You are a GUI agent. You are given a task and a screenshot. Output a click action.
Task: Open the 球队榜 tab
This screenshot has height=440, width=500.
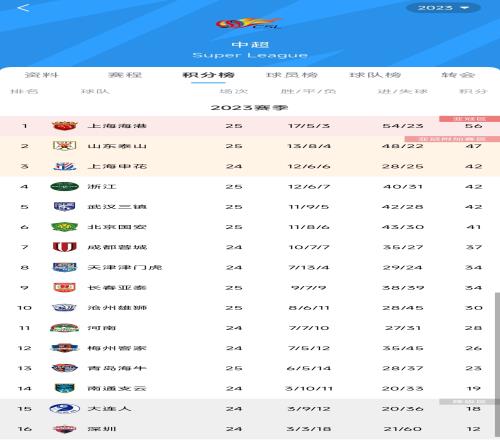375,75
